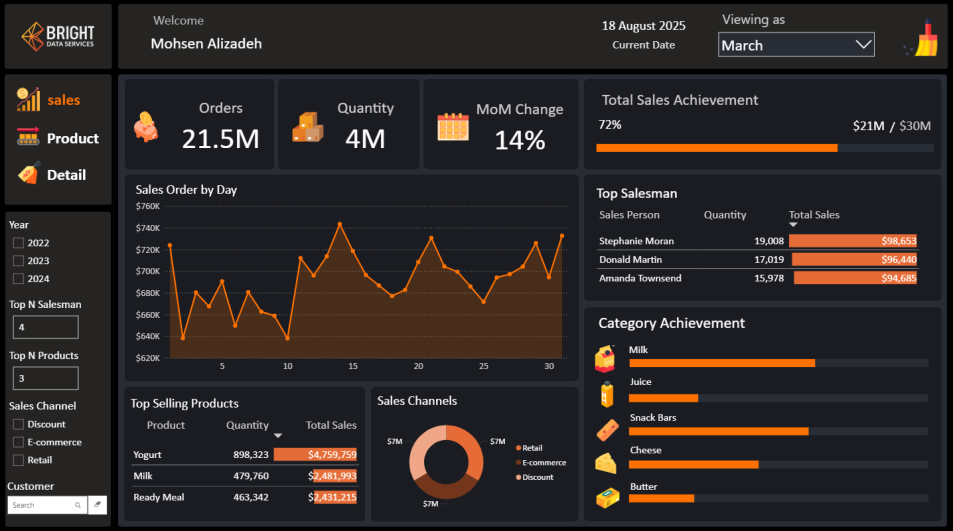953x531 pixels.
Task: Click the Butter category icon
Action: pyautogui.click(x=606, y=497)
